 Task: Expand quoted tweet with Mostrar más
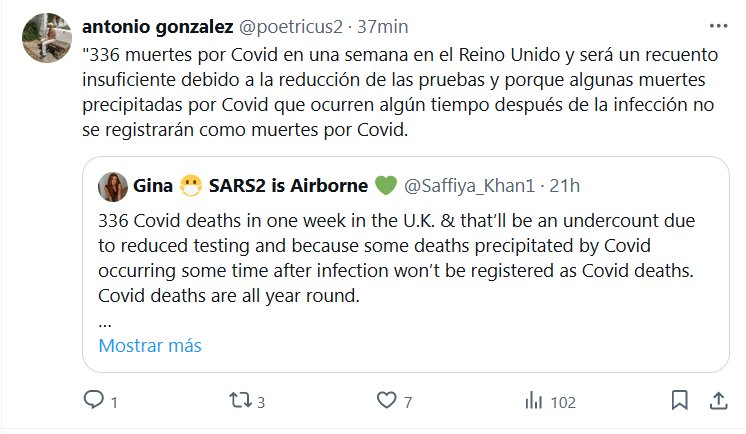point(149,346)
